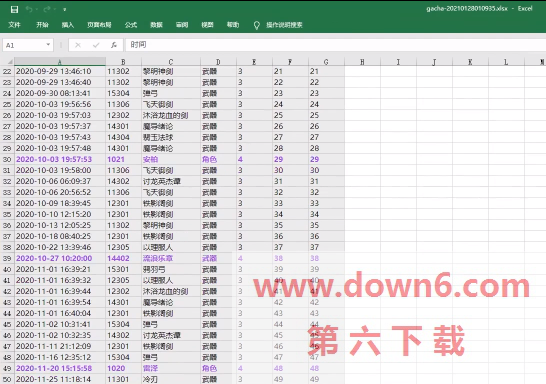Switch to the 视图 ribbon tab
Image resolution: width=546 pixels, height=384 pixels.
point(207,25)
